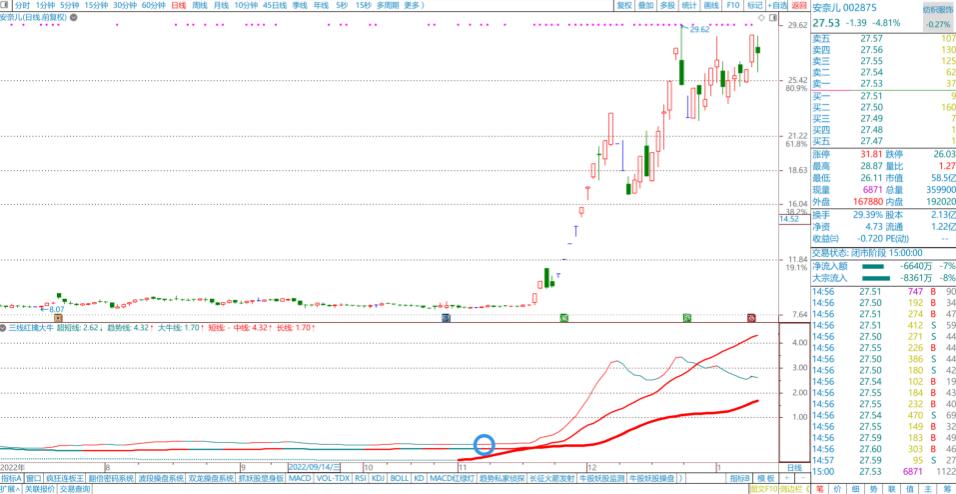Click the red marker below January candles
The width and height of the screenshot is (956, 494).
pos(752,318)
